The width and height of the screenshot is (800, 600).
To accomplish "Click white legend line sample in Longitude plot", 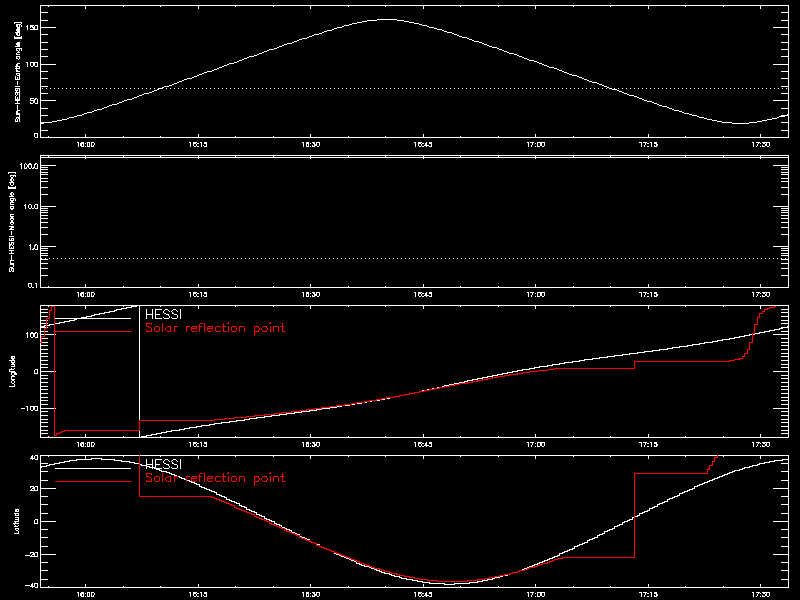I will click(x=93, y=318).
